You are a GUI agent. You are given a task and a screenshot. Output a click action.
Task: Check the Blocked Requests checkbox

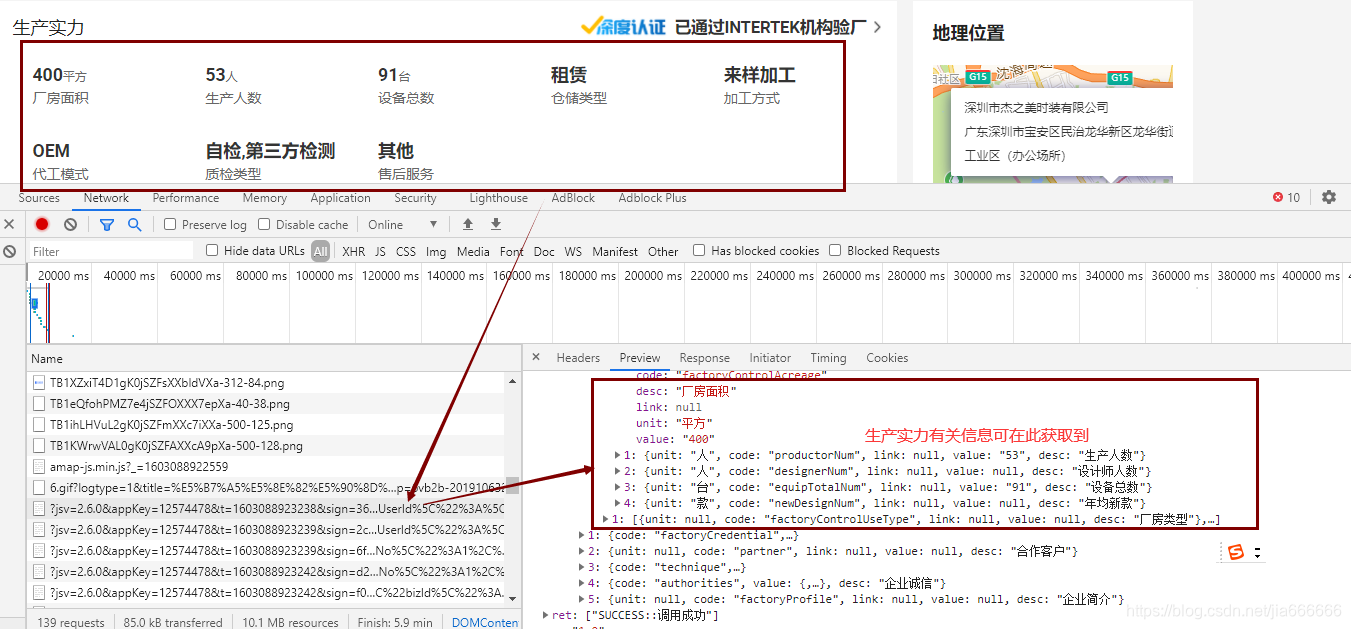(835, 251)
